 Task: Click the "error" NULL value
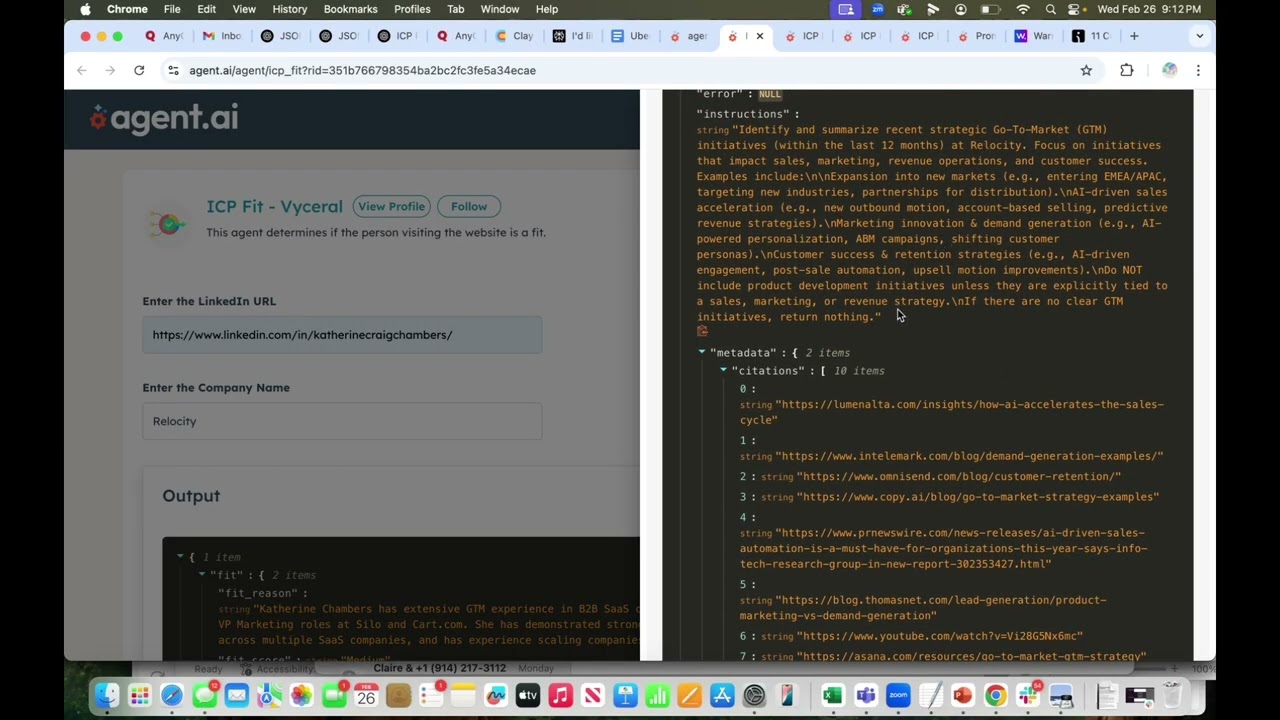769,94
